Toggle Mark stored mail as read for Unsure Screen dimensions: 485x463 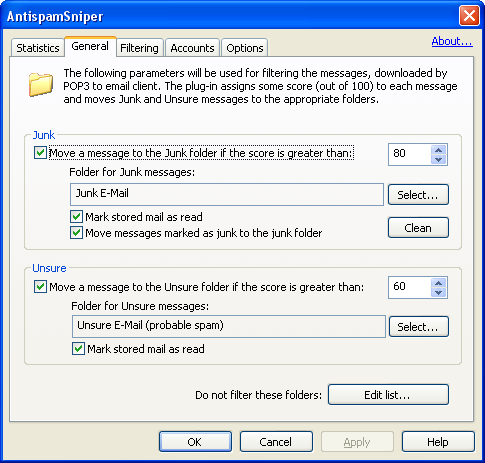coord(78,349)
